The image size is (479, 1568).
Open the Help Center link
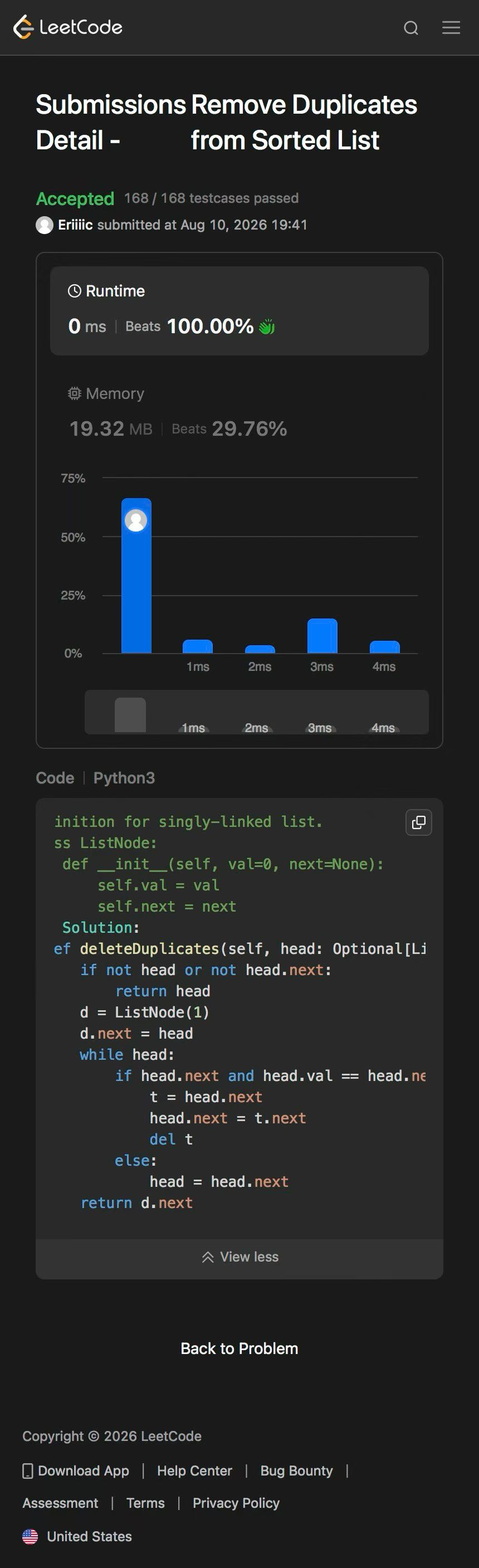195,1470
